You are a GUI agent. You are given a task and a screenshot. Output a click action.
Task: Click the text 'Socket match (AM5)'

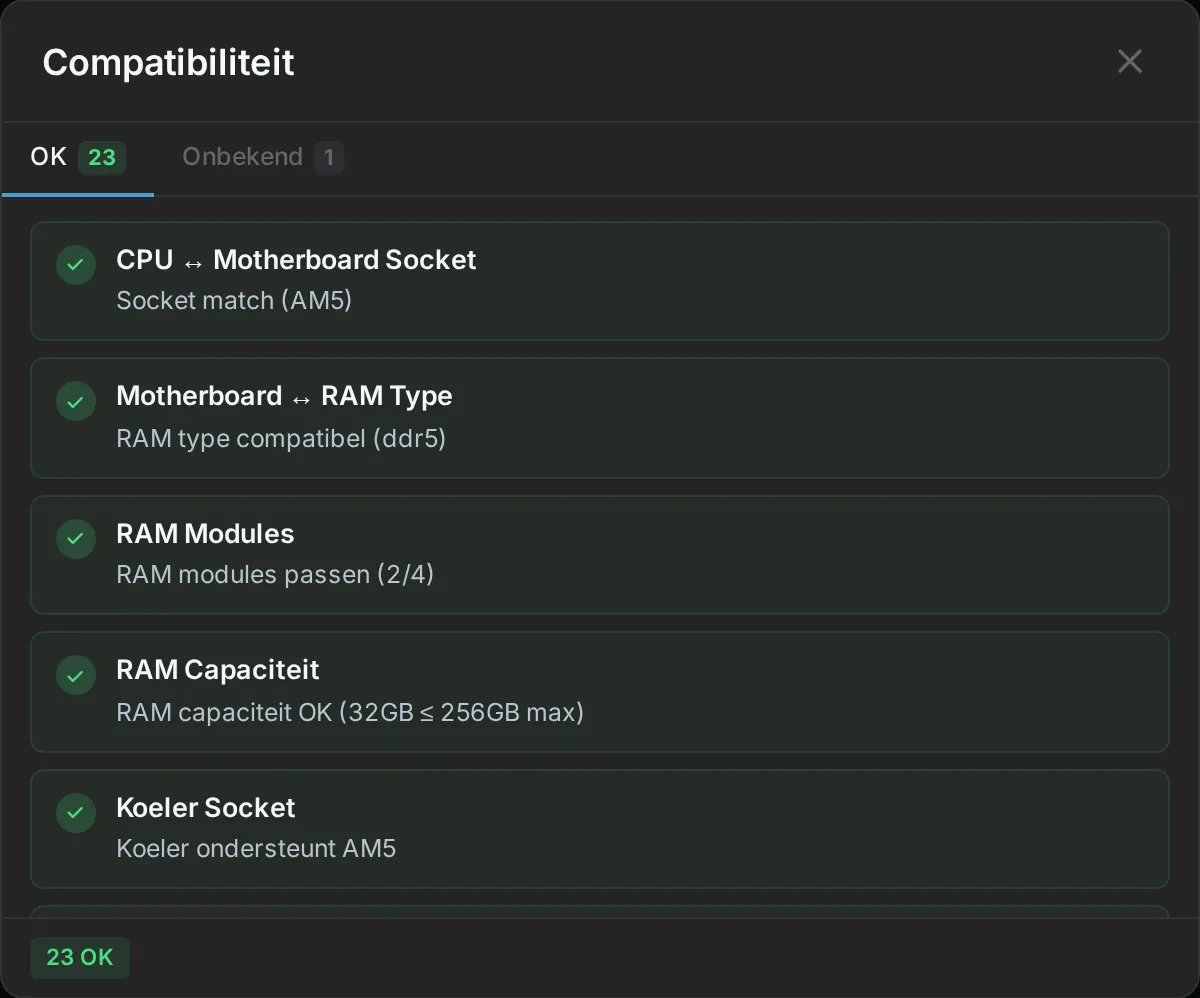(234, 300)
